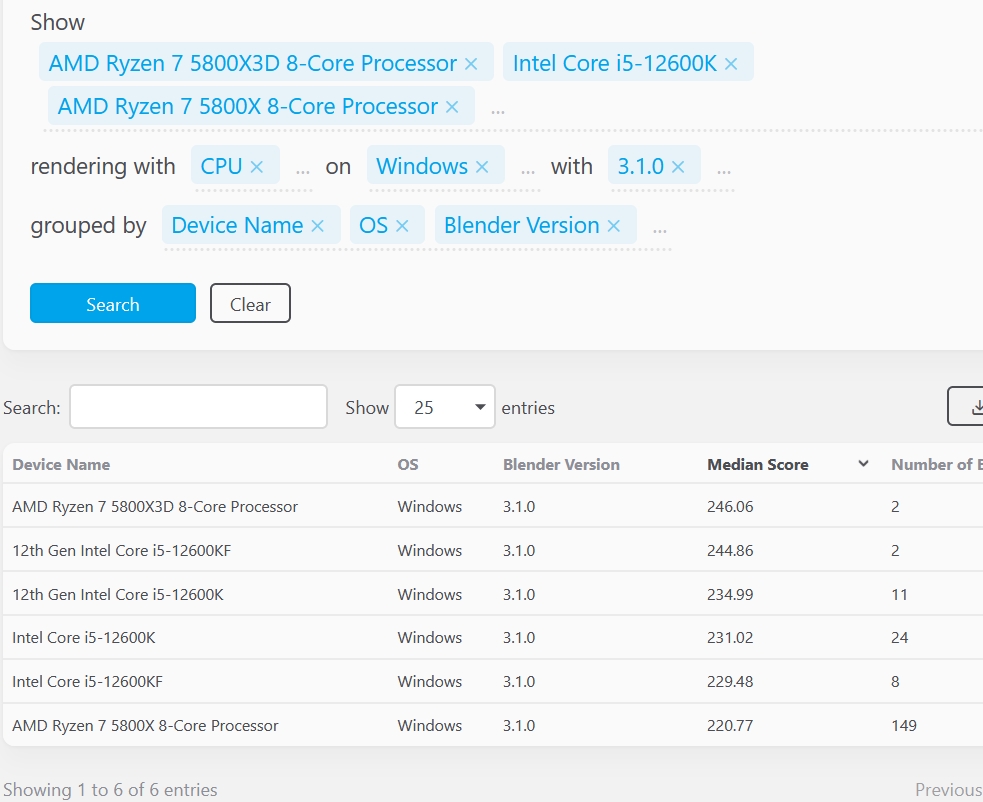Click median score 244.86
Image resolution: width=983 pixels, height=802 pixels.
pyautogui.click(x=730, y=551)
